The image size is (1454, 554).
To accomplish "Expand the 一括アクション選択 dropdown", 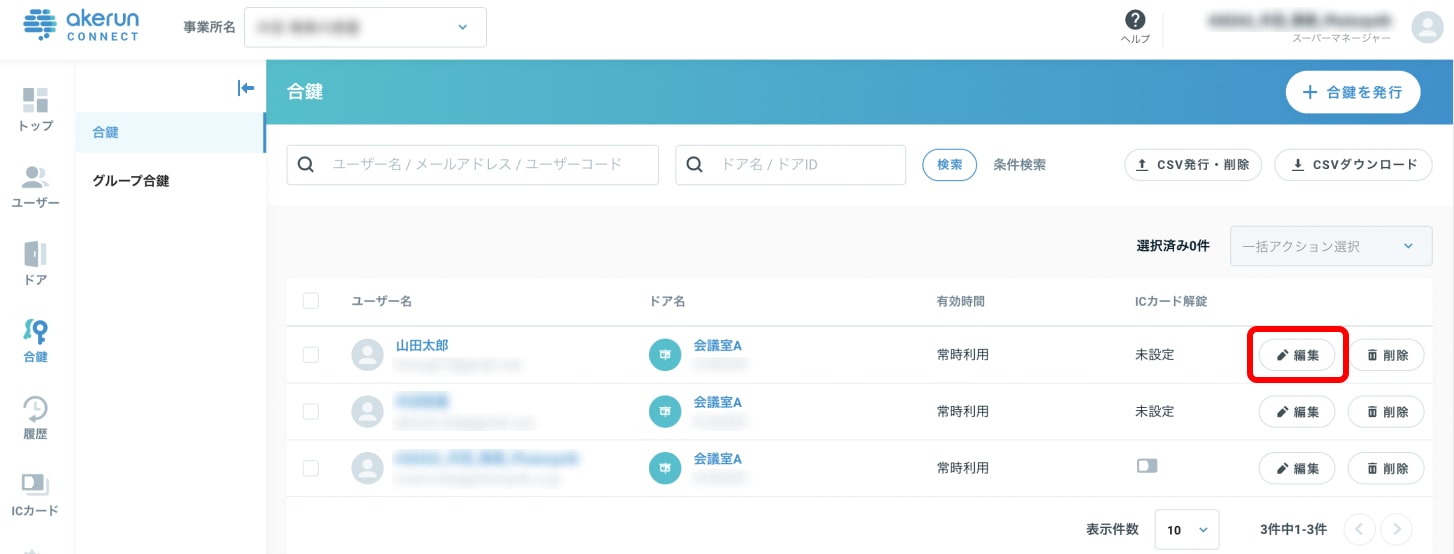I will (x=1331, y=246).
